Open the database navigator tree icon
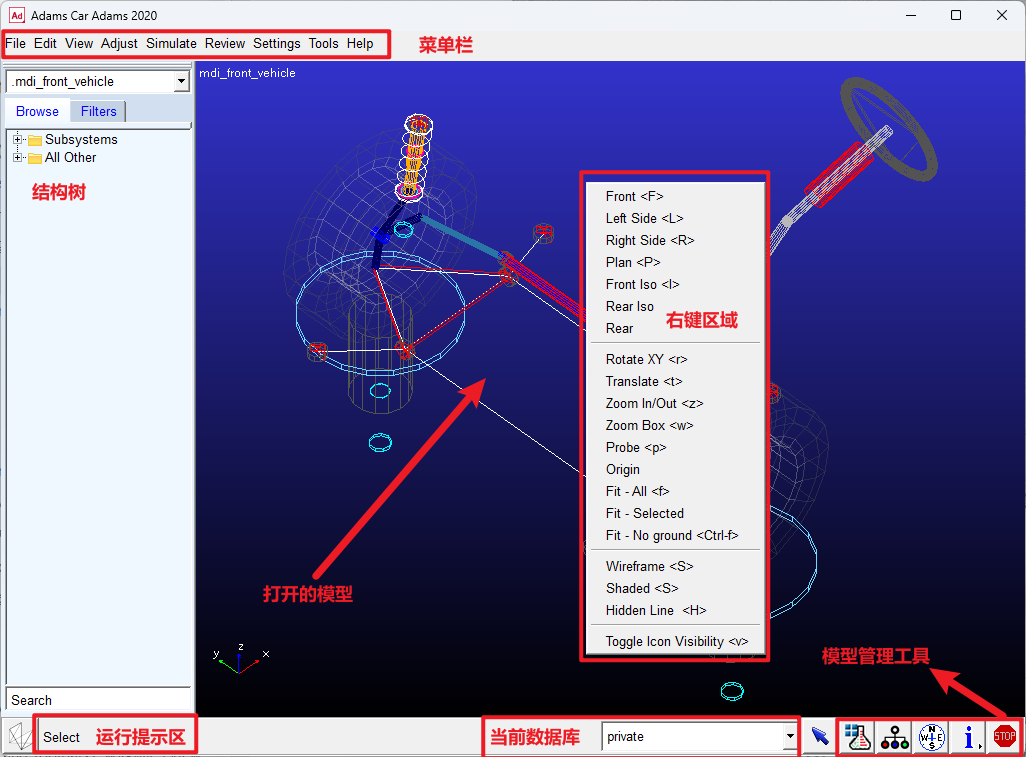Viewport: 1026px width, 757px height. [894, 737]
